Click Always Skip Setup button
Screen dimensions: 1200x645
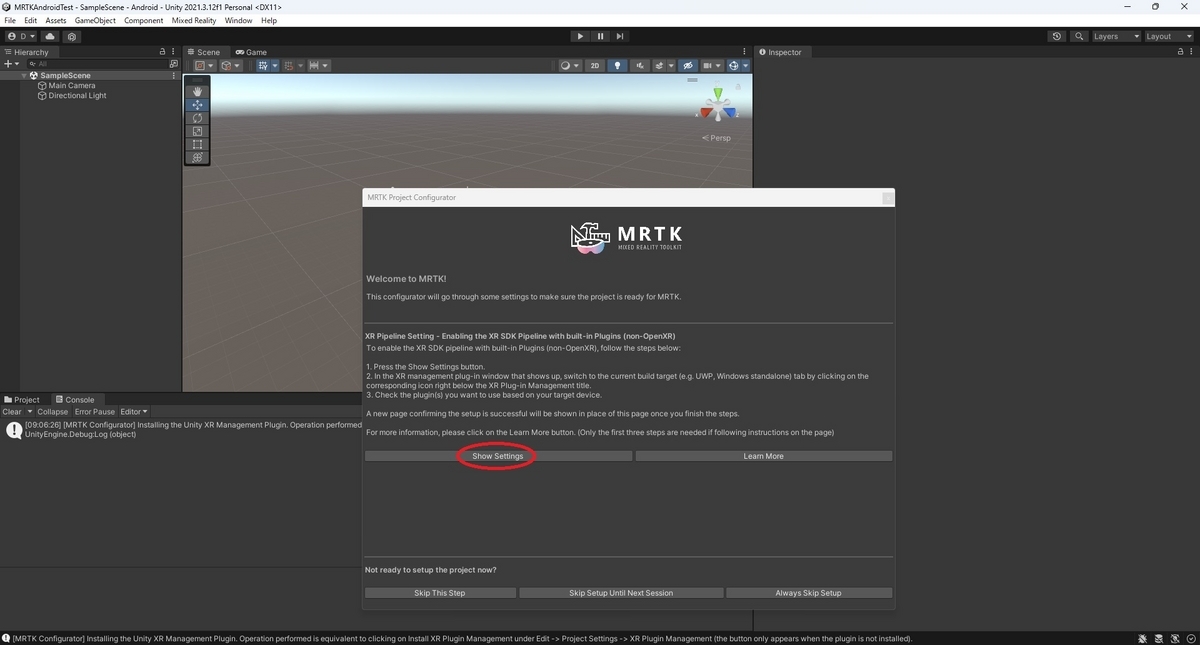(808, 593)
